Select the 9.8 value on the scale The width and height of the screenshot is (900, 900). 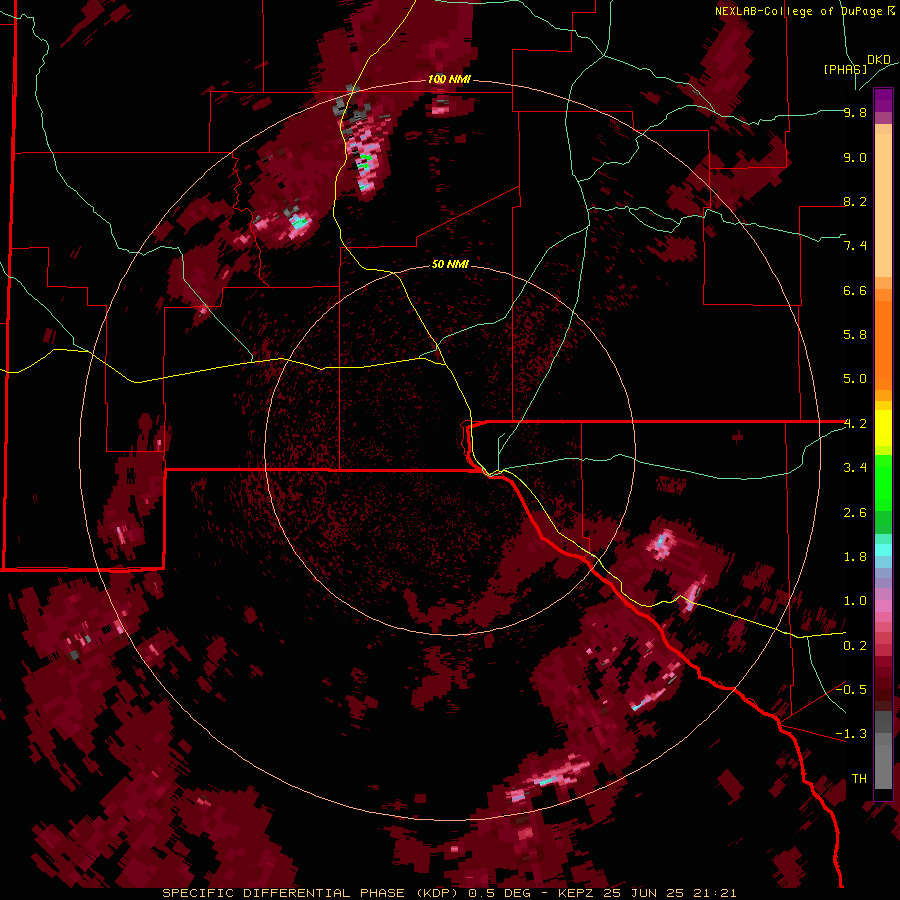point(855,112)
